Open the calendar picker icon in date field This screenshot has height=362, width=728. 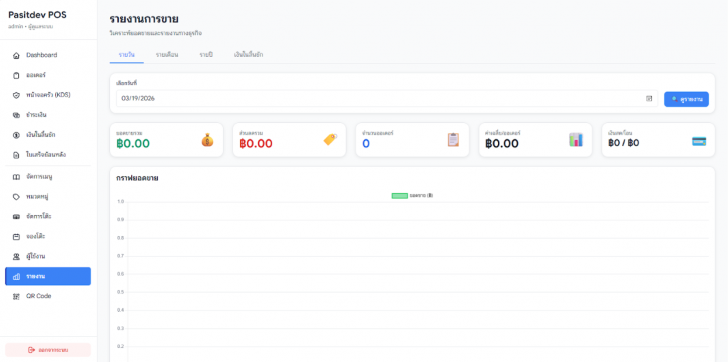649,99
